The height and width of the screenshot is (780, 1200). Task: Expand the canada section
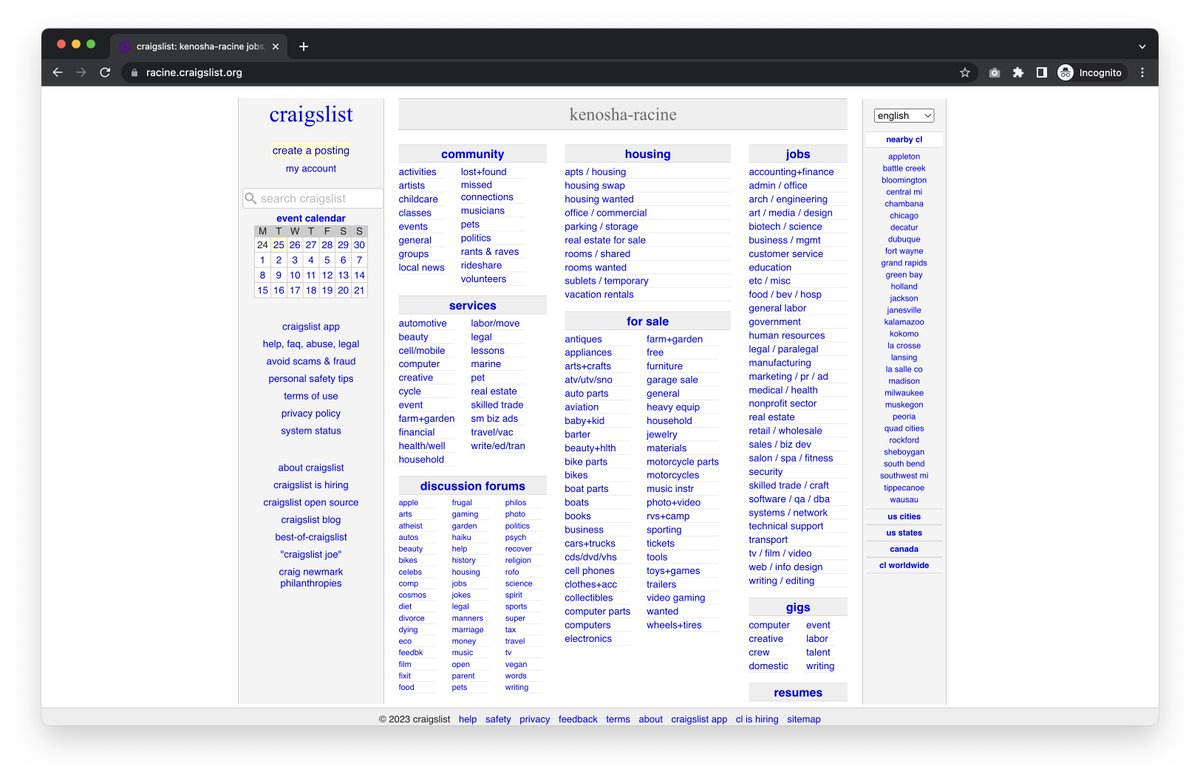(904, 549)
